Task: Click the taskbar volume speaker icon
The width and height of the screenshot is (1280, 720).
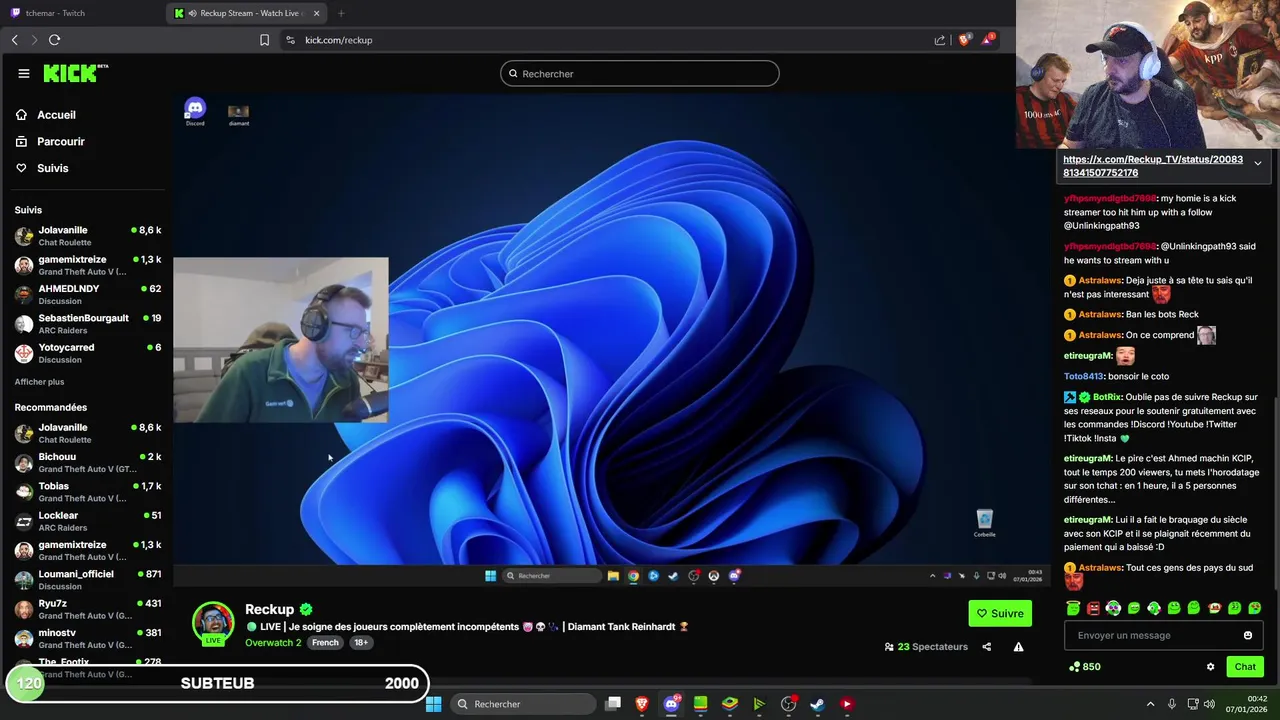Action: 1209,704
